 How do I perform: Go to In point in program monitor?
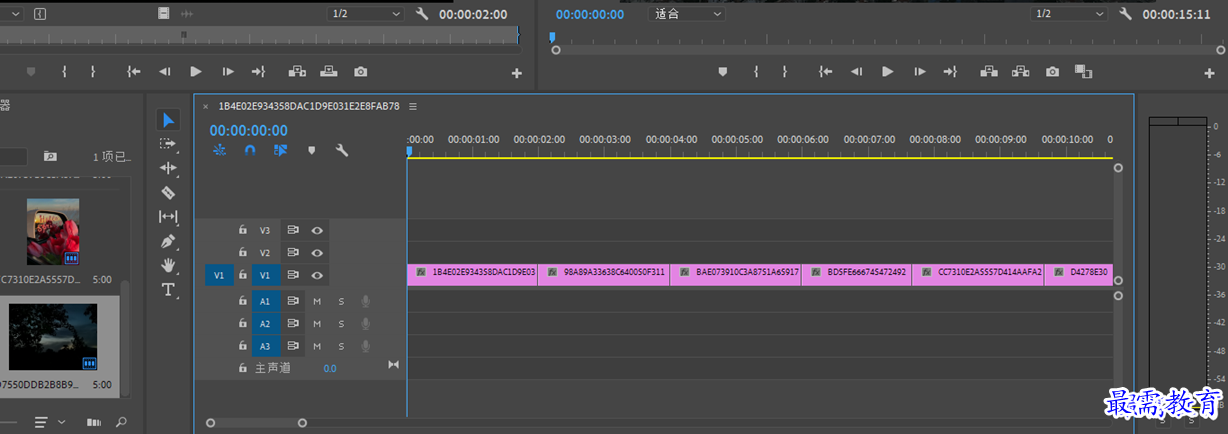pos(825,71)
